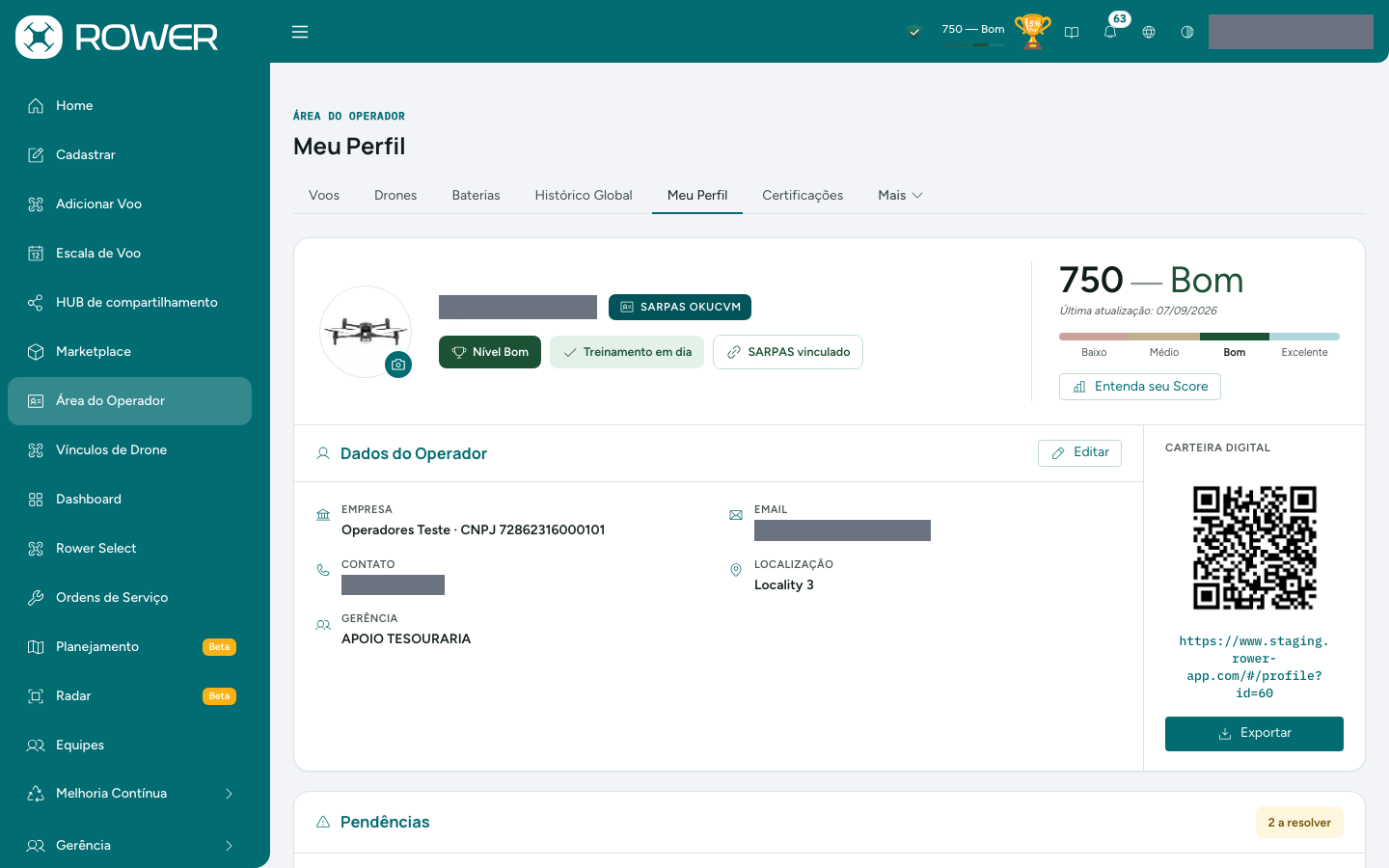
Task: Open Equipes in the sidebar
Action: point(129,746)
